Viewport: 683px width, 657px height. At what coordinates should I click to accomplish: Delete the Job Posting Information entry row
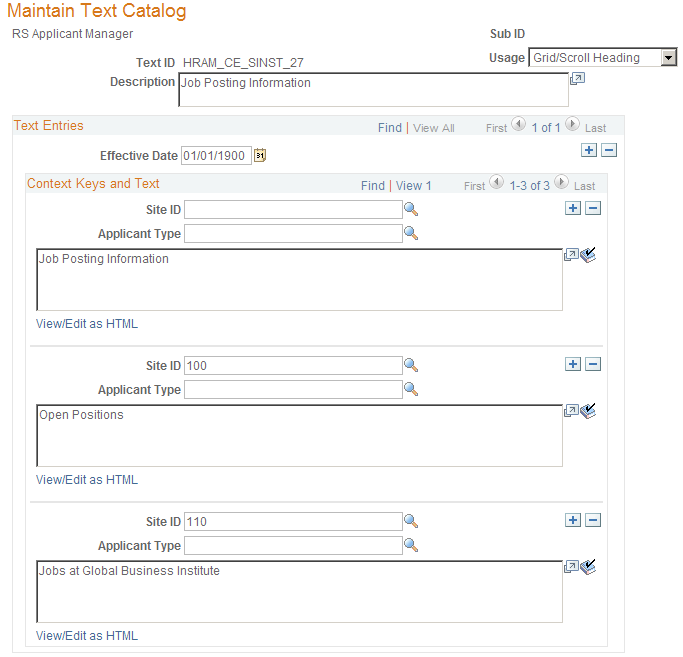coord(593,208)
